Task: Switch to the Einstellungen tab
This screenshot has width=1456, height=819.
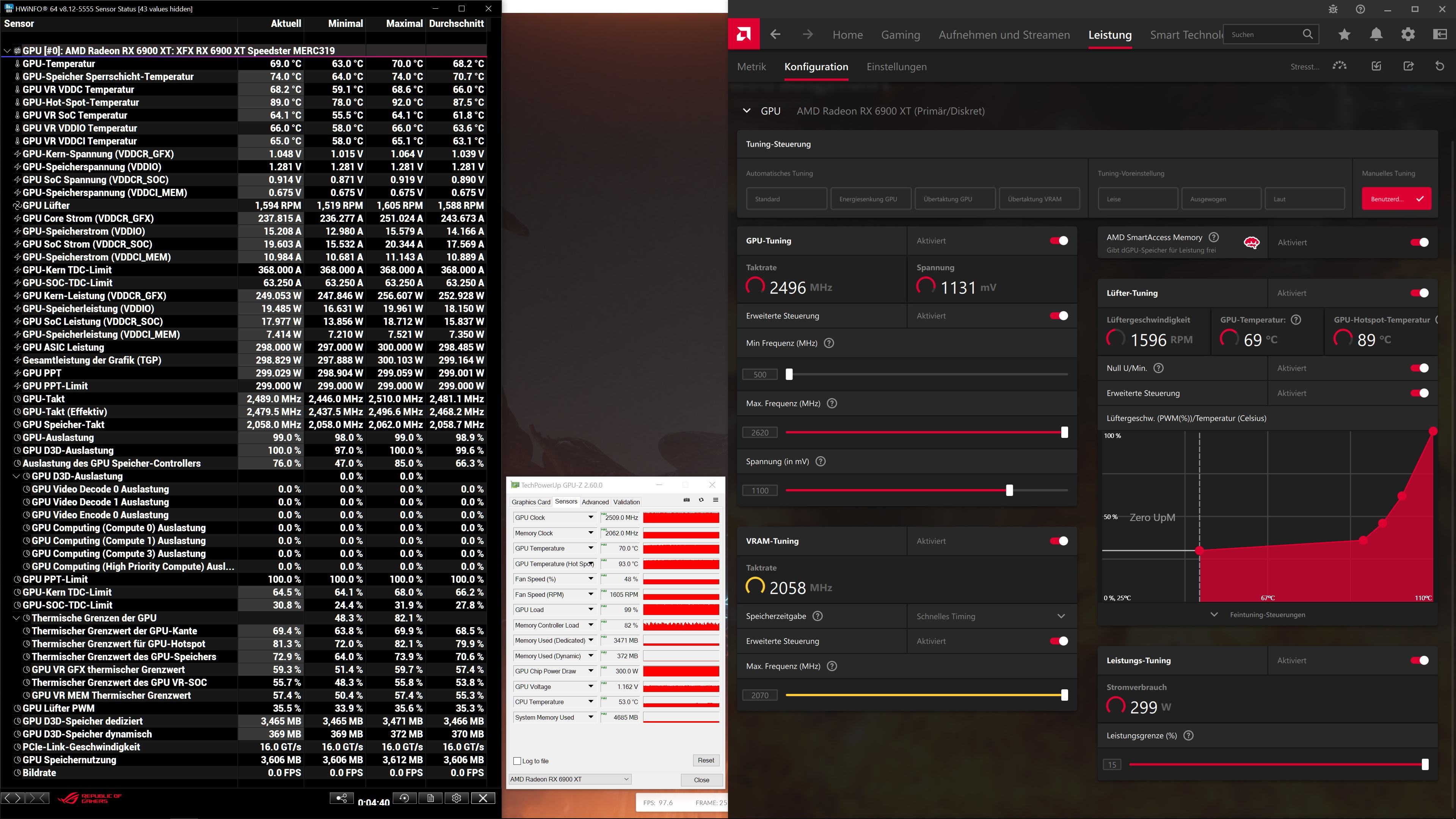Action: tap(896, 67)
